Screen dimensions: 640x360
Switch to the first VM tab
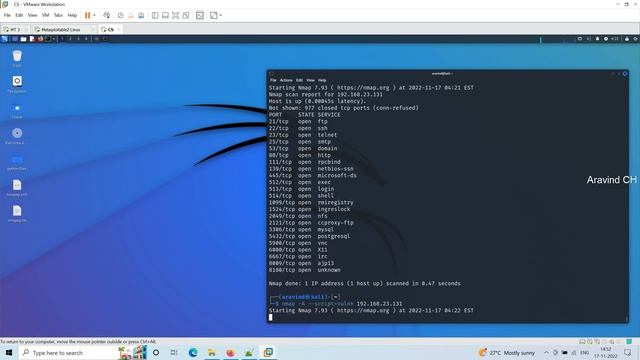click(15, 29)
